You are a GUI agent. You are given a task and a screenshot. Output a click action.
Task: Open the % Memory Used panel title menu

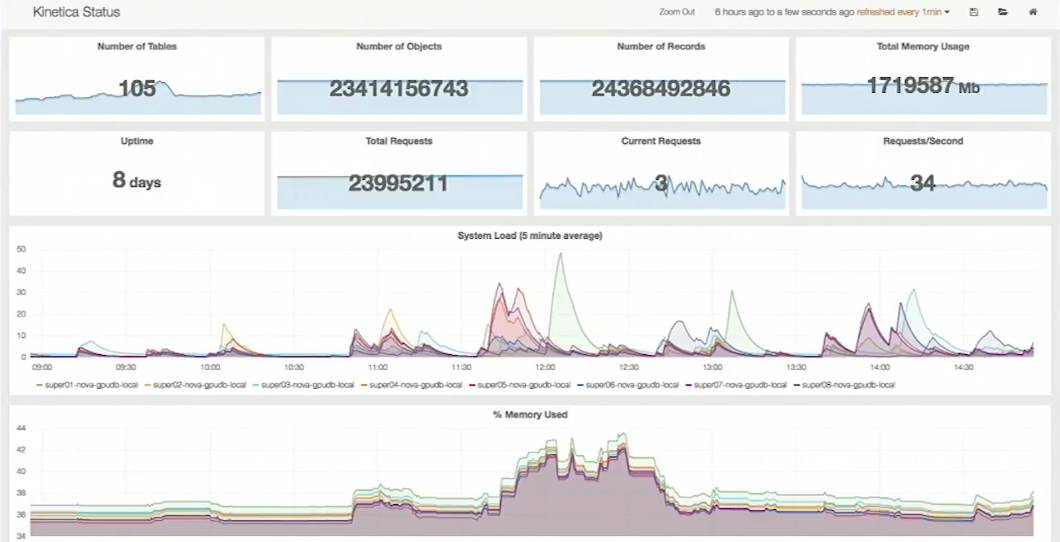[x=530, y=414]
